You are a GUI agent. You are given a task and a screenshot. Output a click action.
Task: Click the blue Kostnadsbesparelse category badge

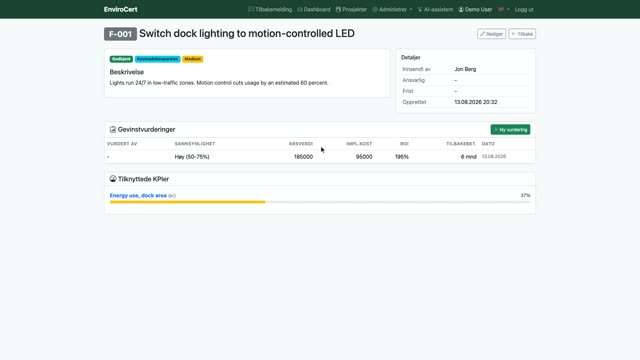(158, 59)
